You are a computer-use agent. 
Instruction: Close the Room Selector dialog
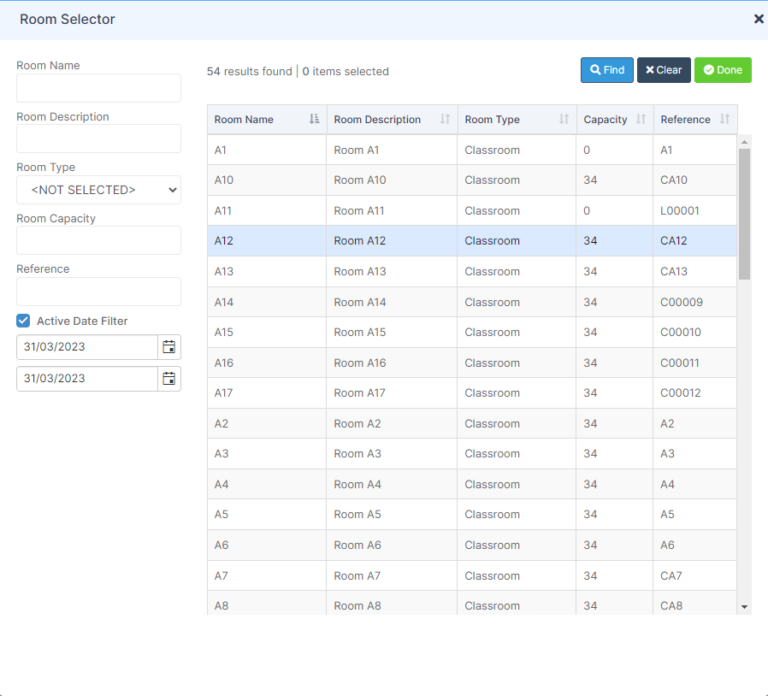(x=758, y=19)
